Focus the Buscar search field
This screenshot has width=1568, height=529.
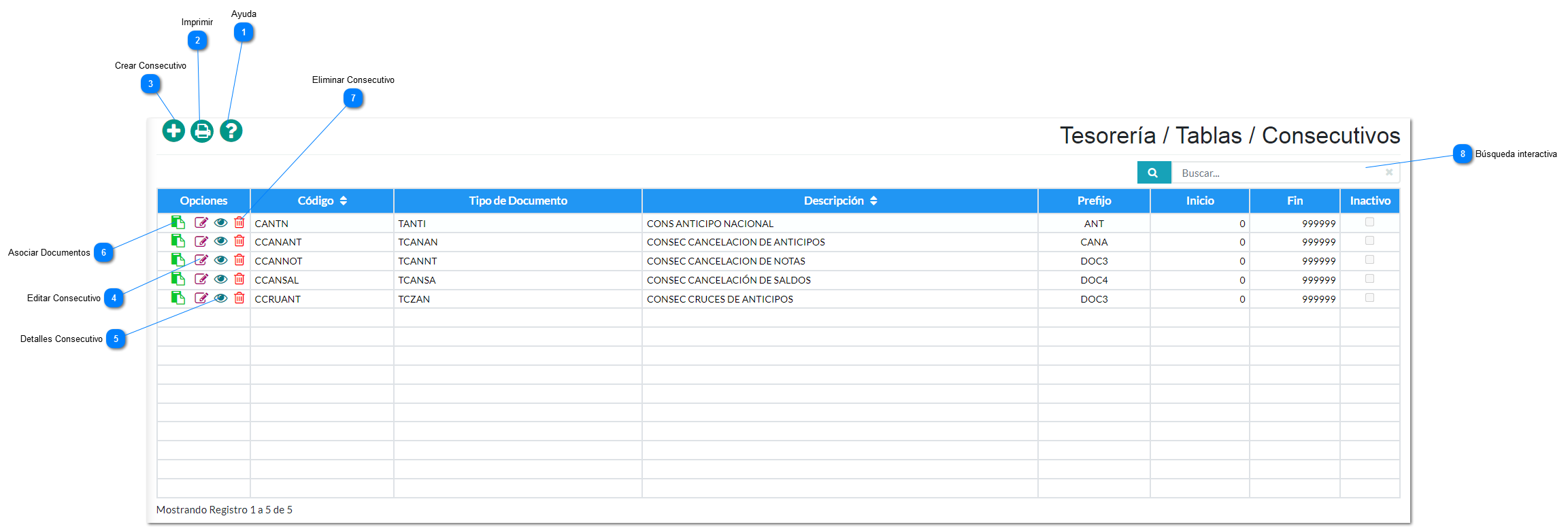tap(1285, 173)
